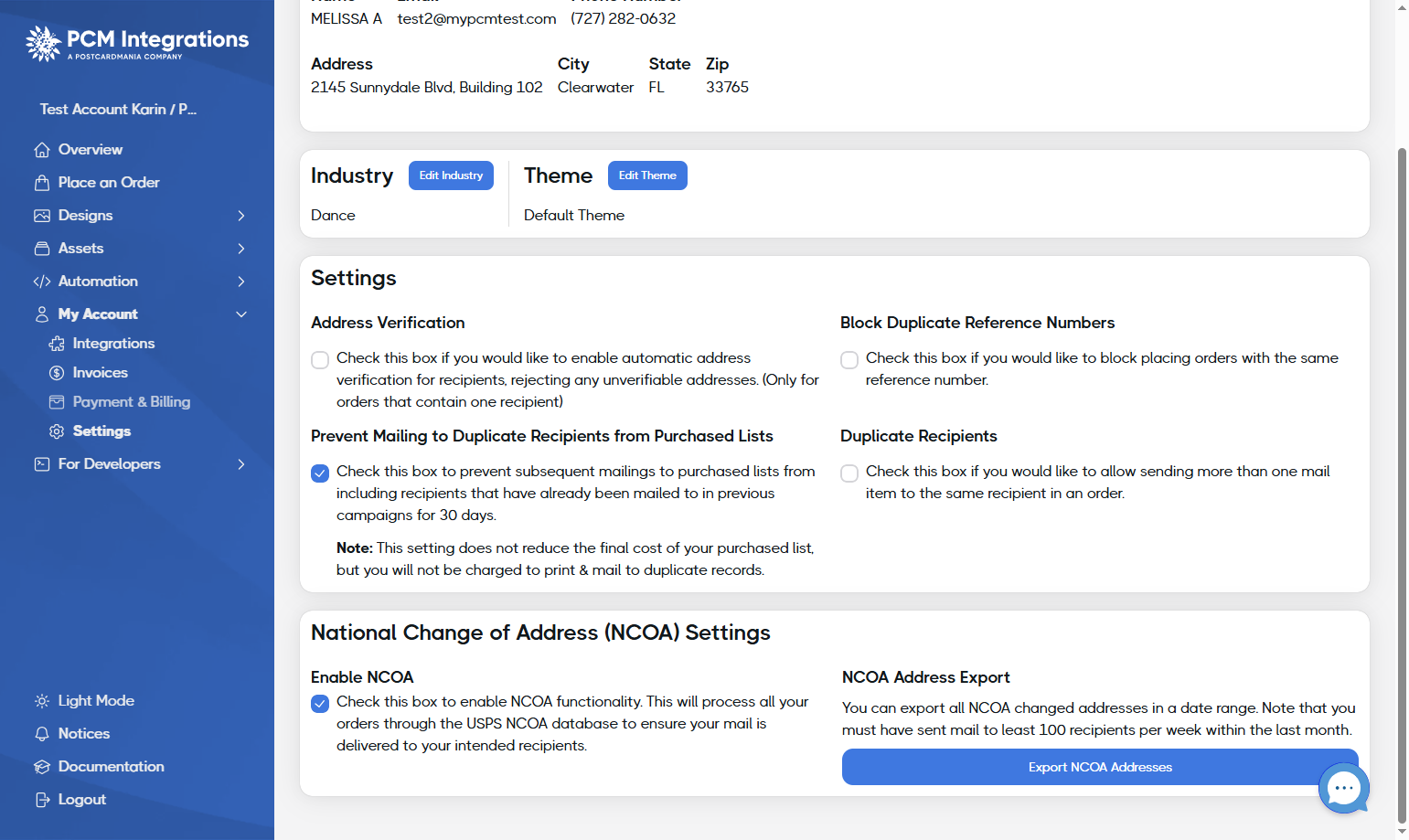1409x840 pixels.
Task: Click the PCM Integrations logo
Action: (137, 43)
